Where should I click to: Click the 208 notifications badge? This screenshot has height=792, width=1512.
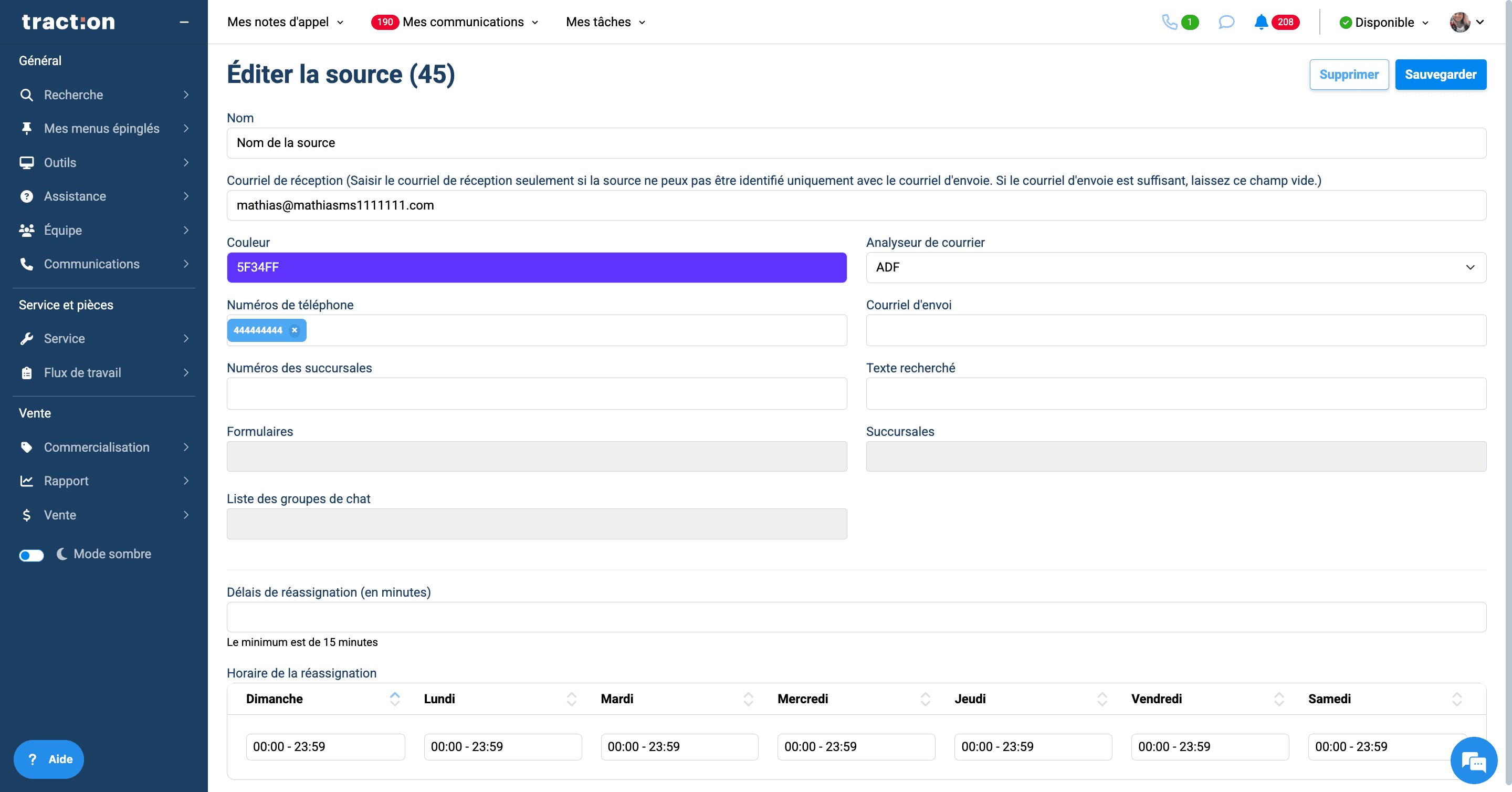1285,22
